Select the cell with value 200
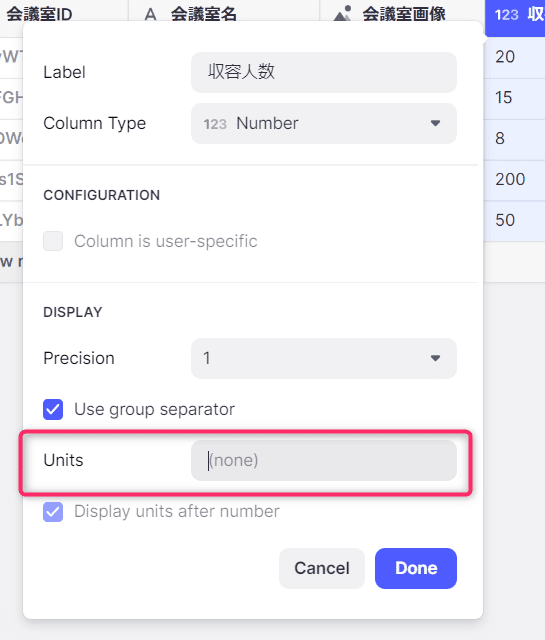Image resolution: width=545 pixels, height=640 pixels. pyautogui.click(x=514, y=180)
